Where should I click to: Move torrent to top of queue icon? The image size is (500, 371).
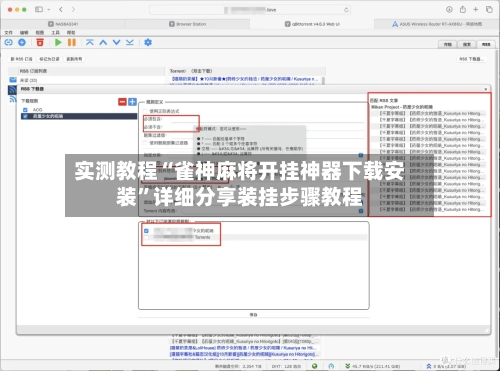point(90,42)
